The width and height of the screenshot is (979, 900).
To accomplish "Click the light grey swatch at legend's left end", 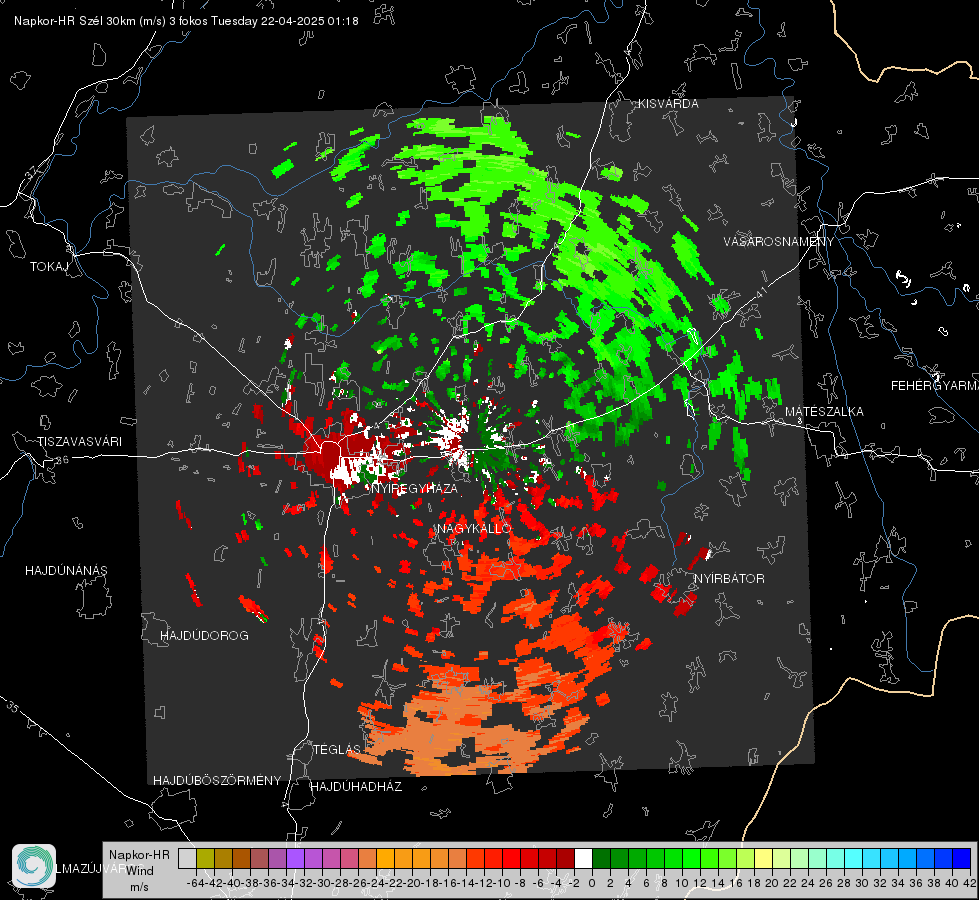I will pyautogui.click(x=187, y=859).
